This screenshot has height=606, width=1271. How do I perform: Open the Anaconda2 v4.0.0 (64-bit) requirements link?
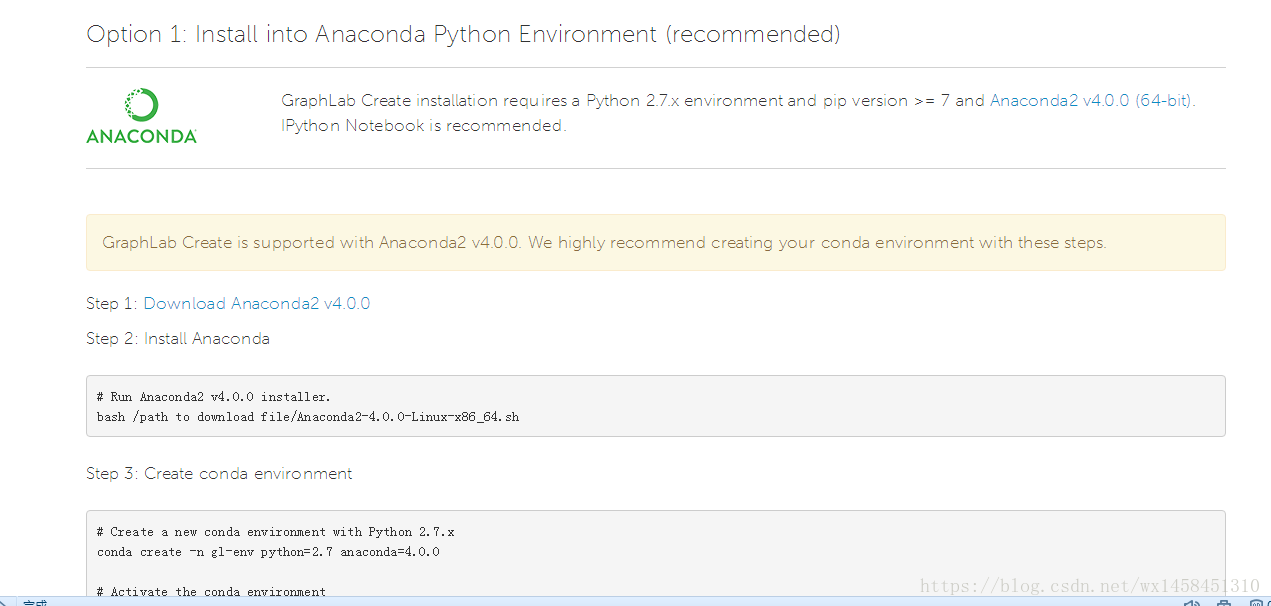click(x=1091, y=100)
